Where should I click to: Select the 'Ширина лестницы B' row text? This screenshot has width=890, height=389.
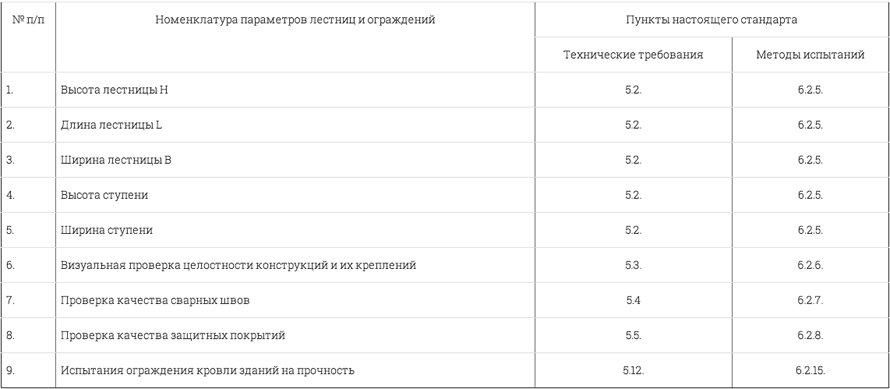pyautogui.click(x=116, y=160)
